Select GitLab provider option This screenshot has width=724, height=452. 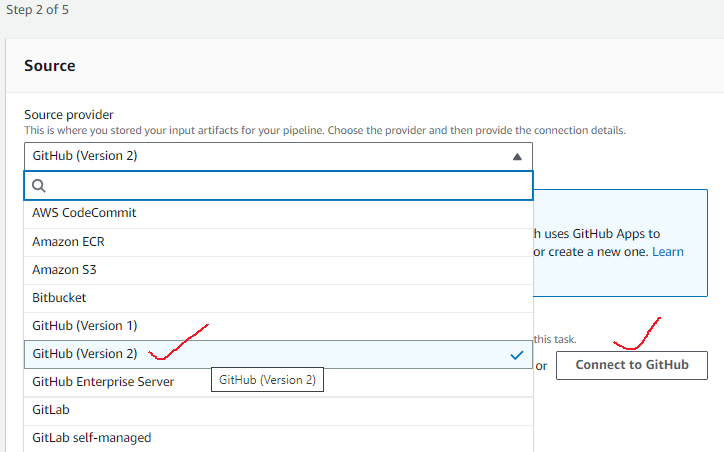point(278,410)
